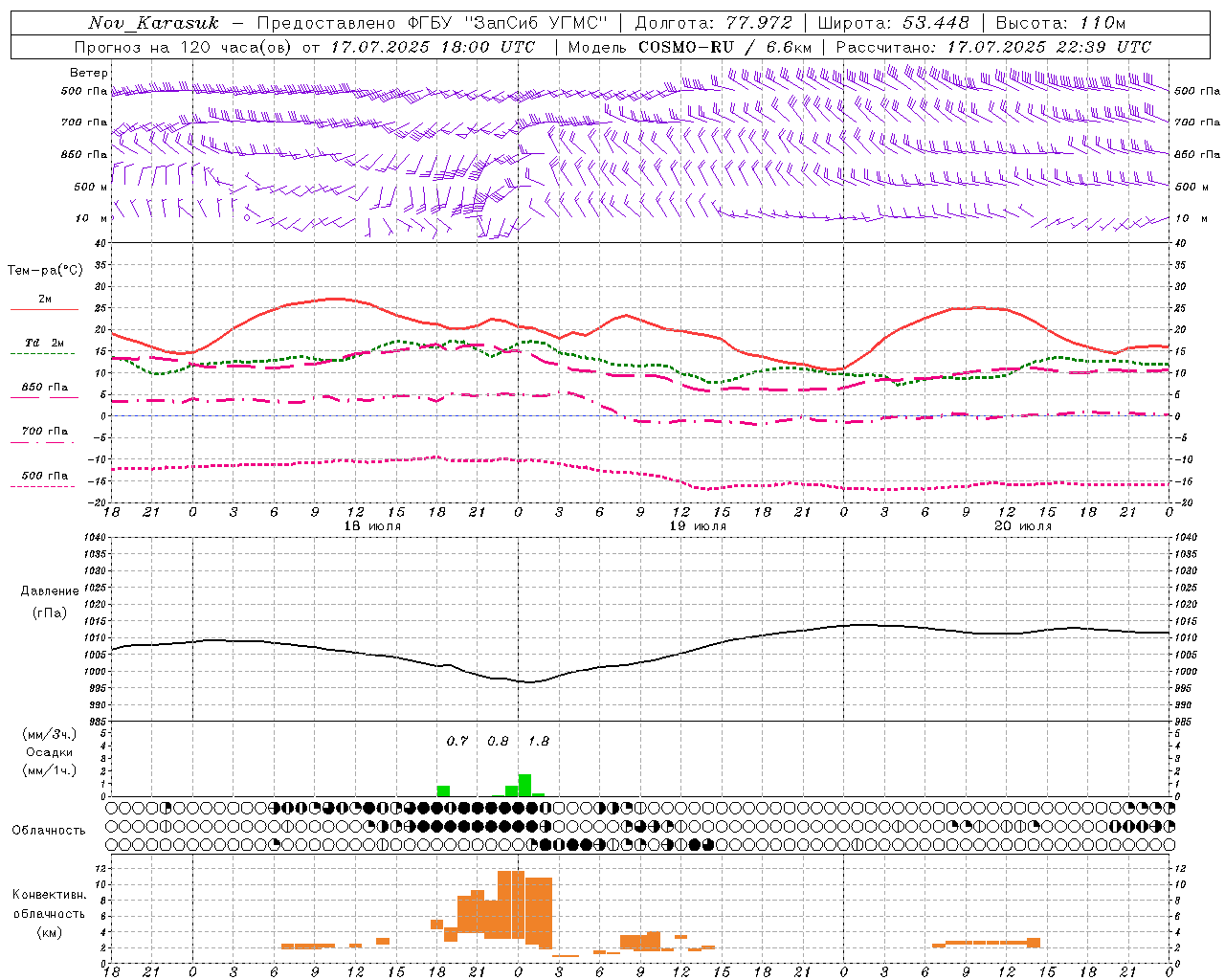The image size is (1225, 980).
Task: Click the date label 20 июля
Action: [x=1023, y=526]
